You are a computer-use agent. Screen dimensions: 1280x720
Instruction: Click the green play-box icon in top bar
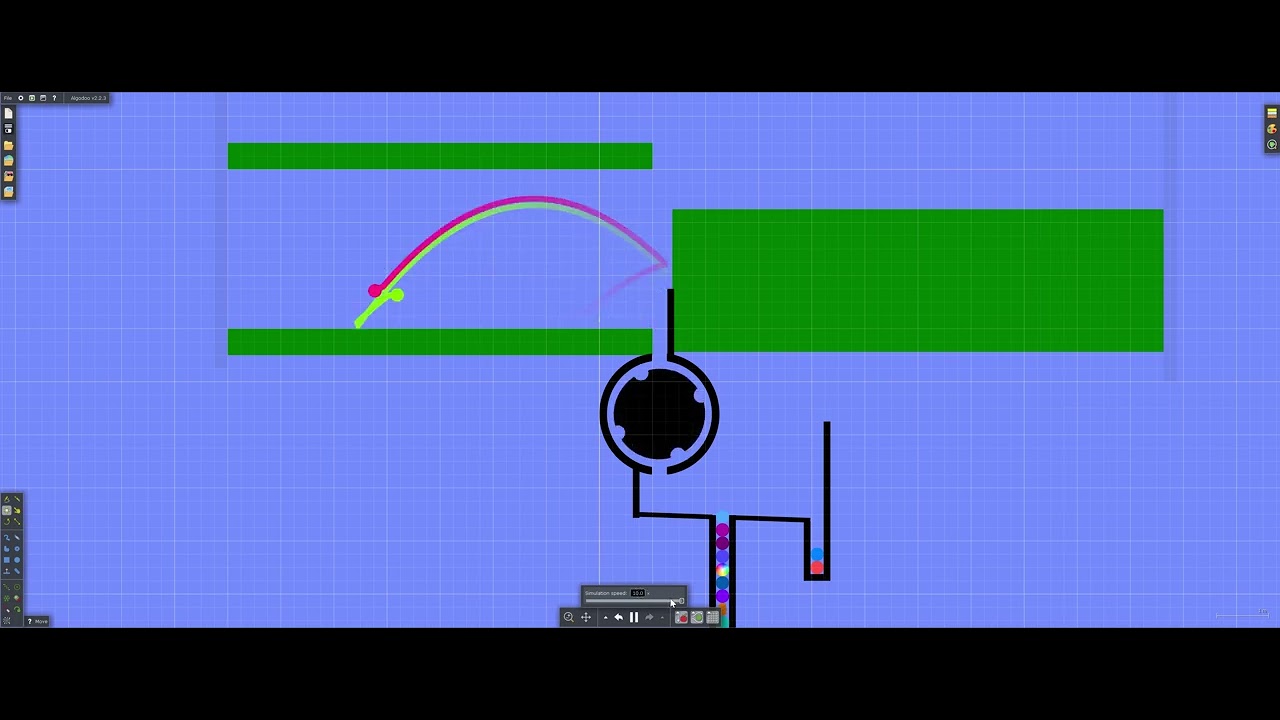[32, 98]
